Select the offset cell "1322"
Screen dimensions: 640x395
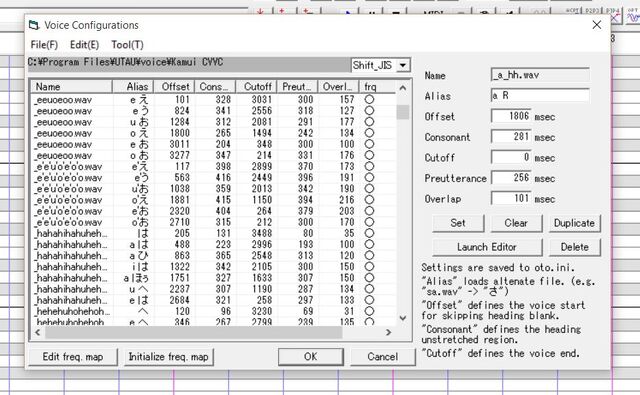[180, 266]
